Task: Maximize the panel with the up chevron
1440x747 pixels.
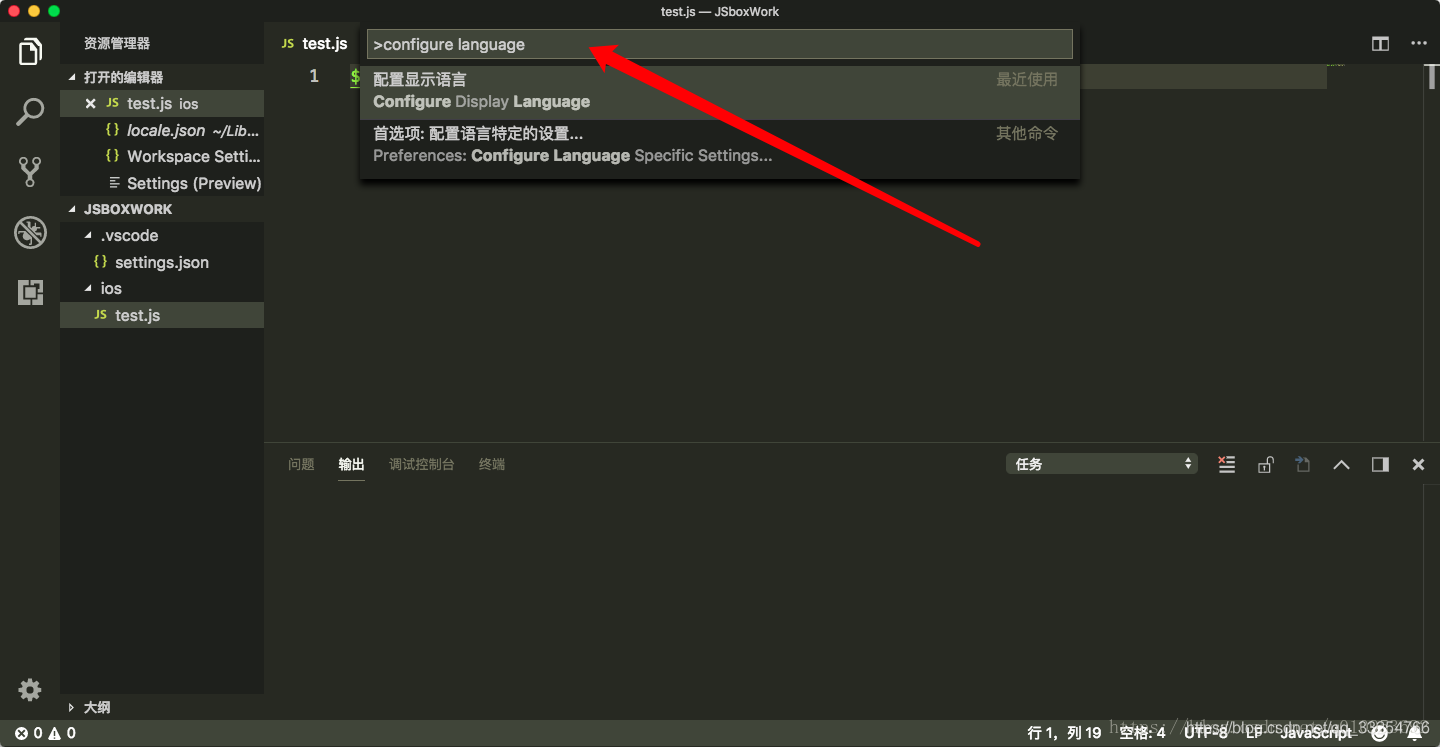Action: [1341, 464]
